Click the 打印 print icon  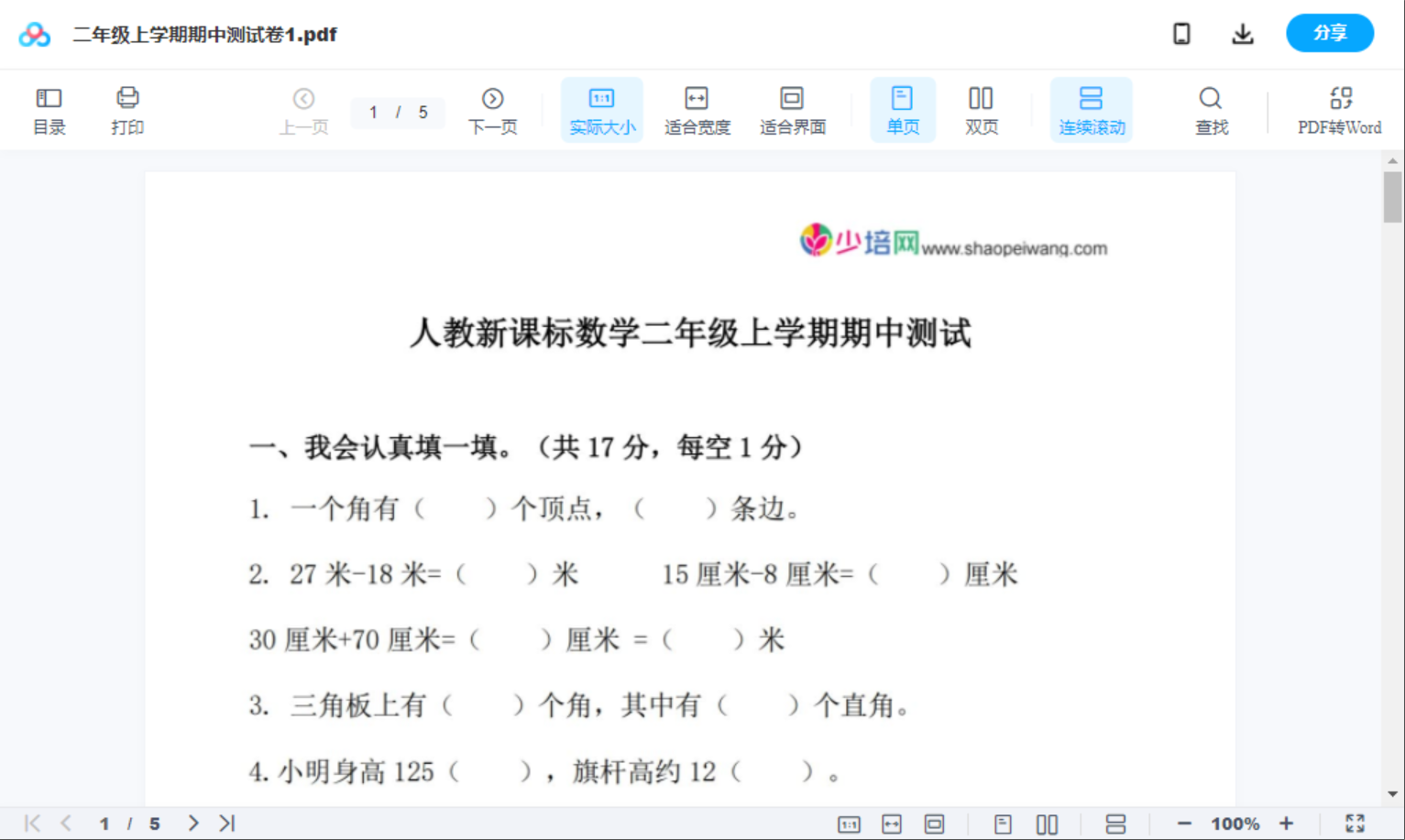(x=127, y=109)
